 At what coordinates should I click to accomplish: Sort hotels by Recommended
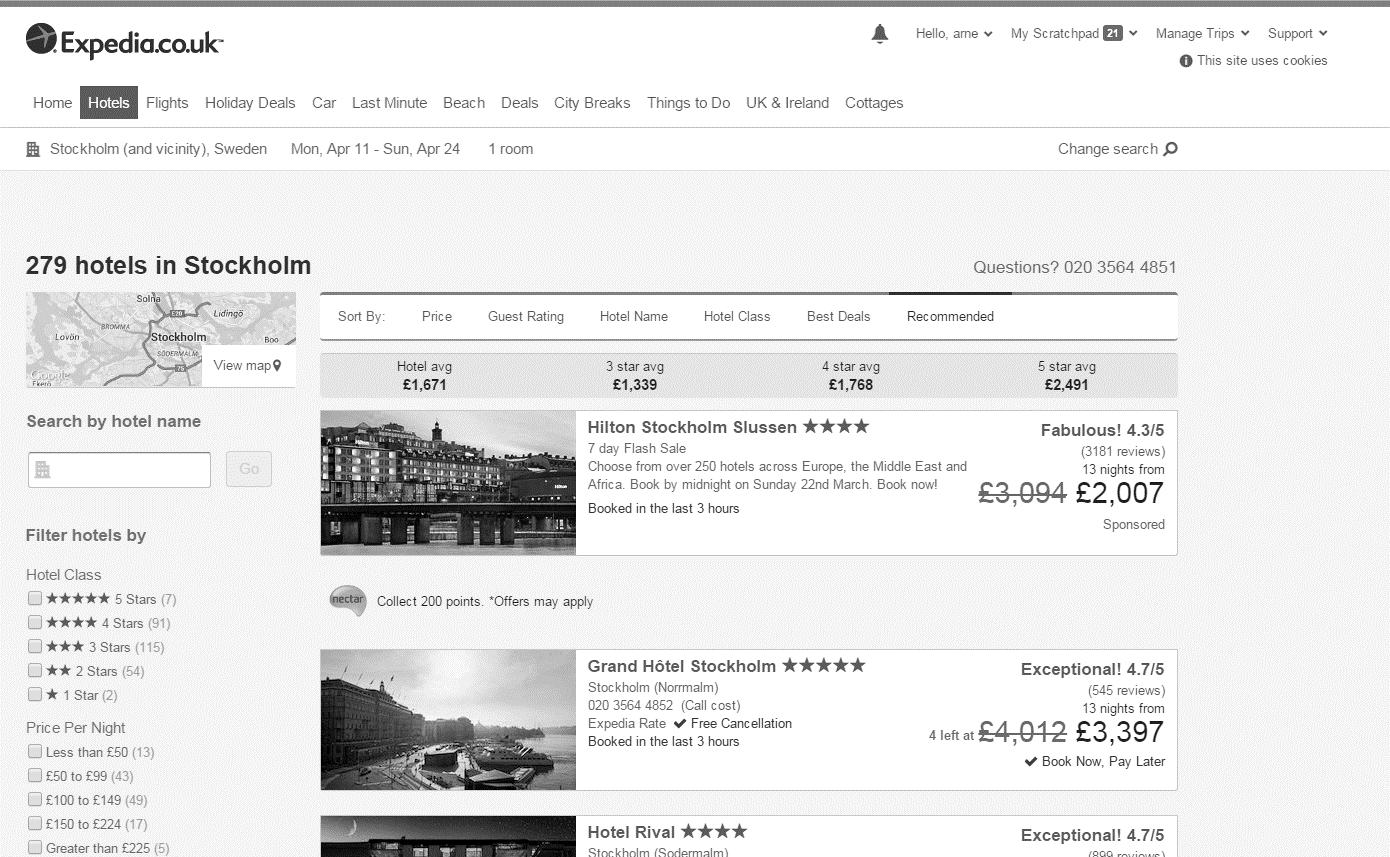[x=950, y=317]
